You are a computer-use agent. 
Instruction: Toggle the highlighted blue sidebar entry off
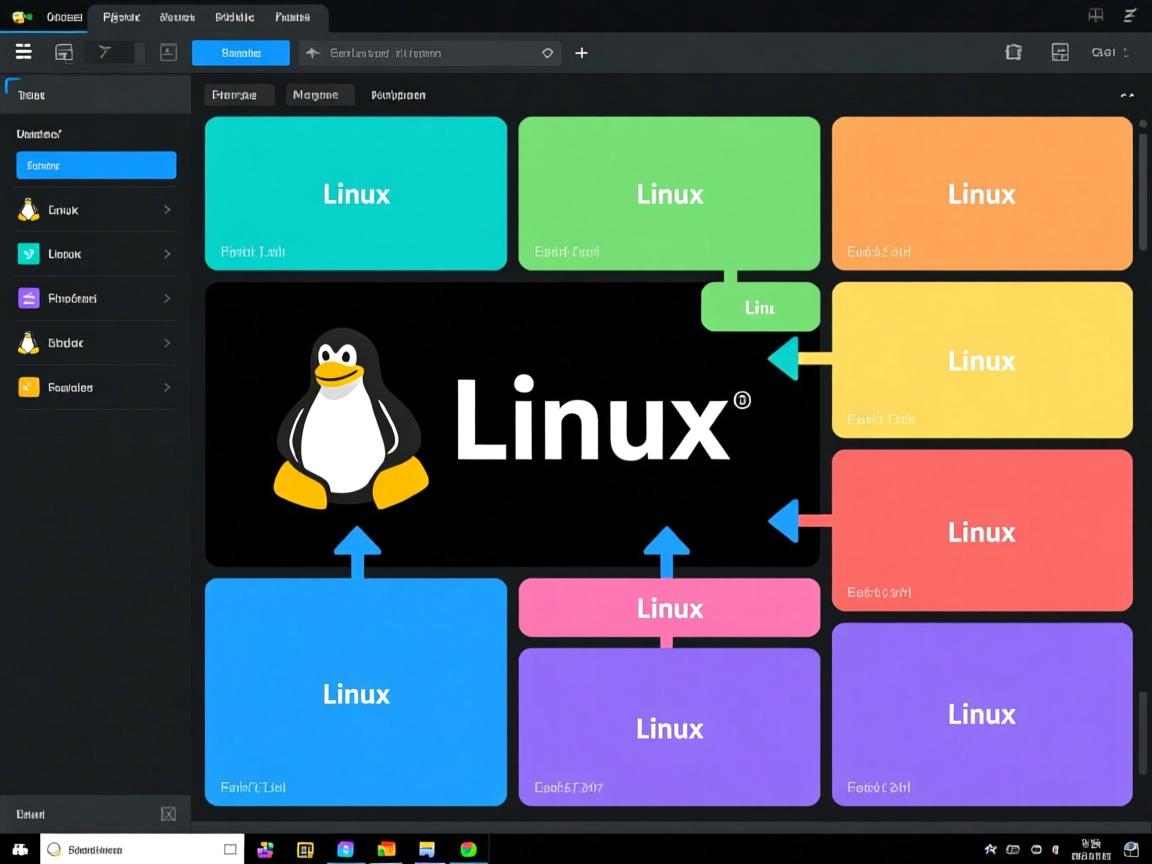click(95, 165)
